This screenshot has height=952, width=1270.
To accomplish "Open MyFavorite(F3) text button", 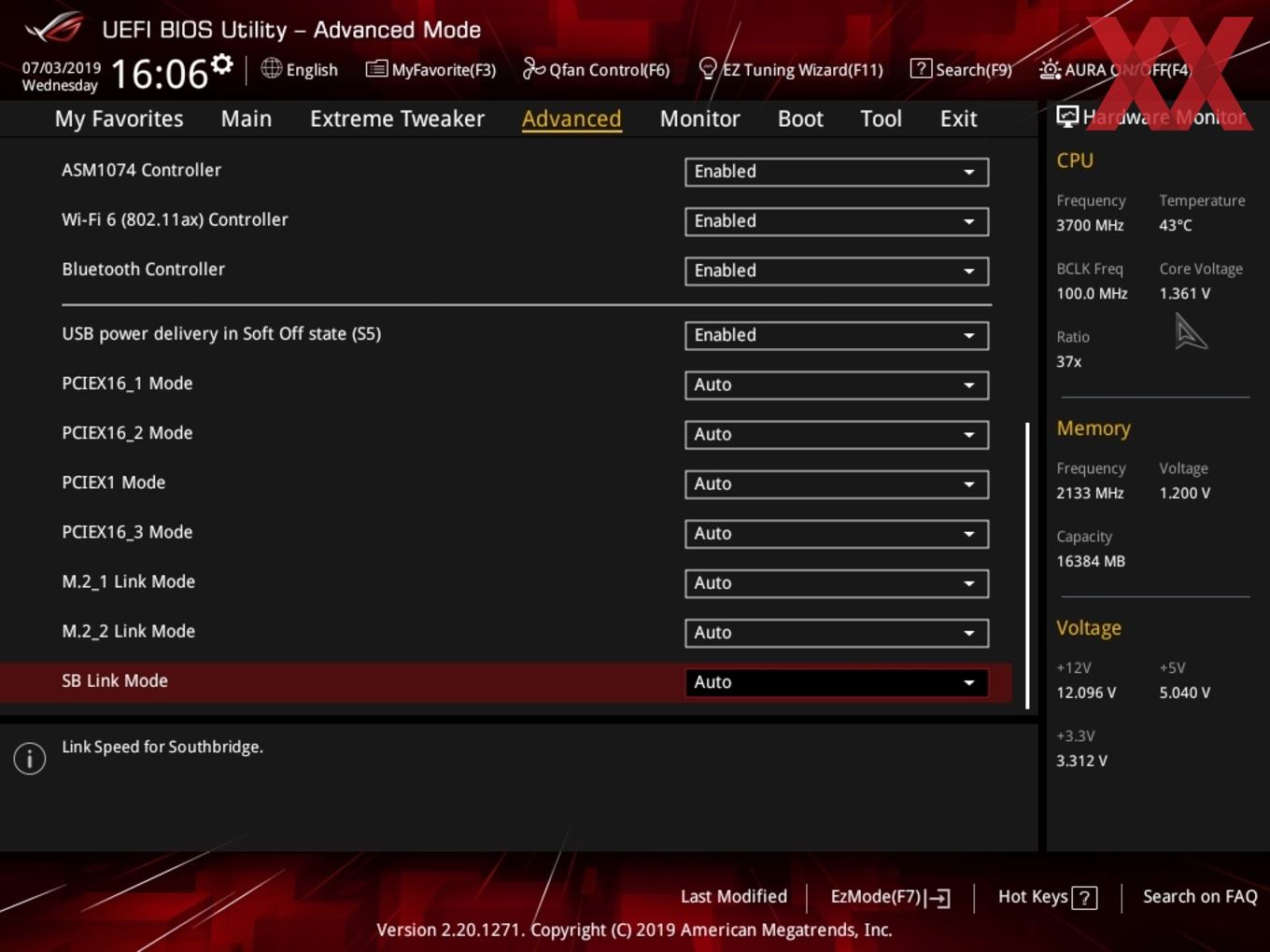I will [444, 70].
